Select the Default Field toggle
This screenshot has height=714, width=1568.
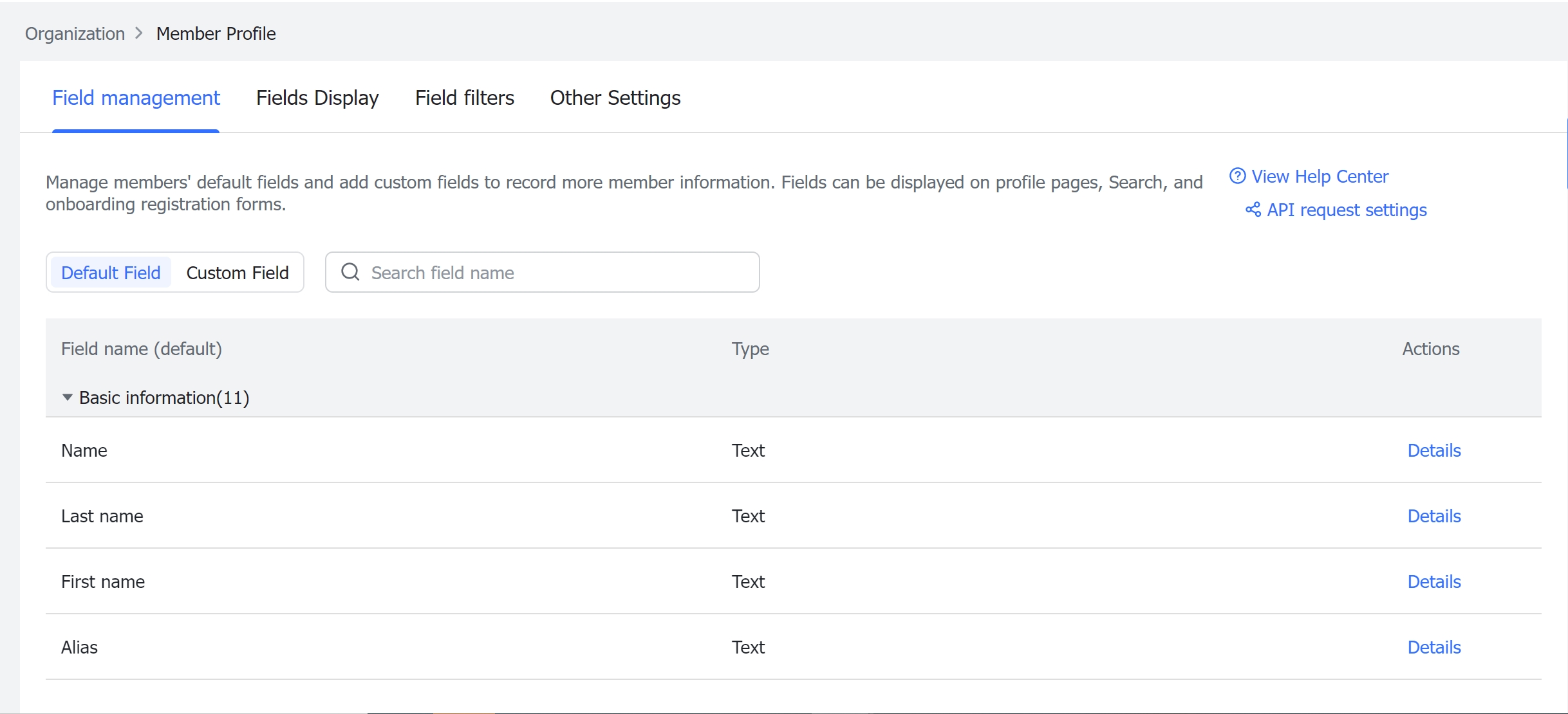tap(111, 273)
